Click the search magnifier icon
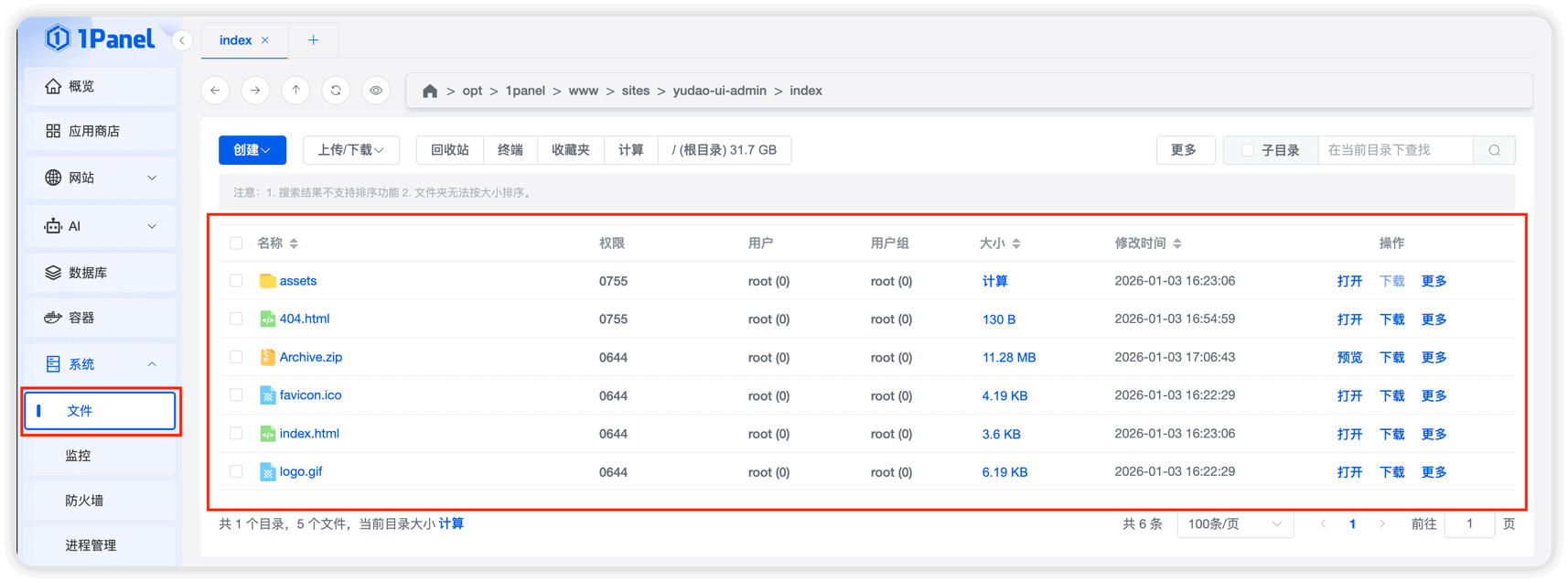 [x=1494, y=150]
